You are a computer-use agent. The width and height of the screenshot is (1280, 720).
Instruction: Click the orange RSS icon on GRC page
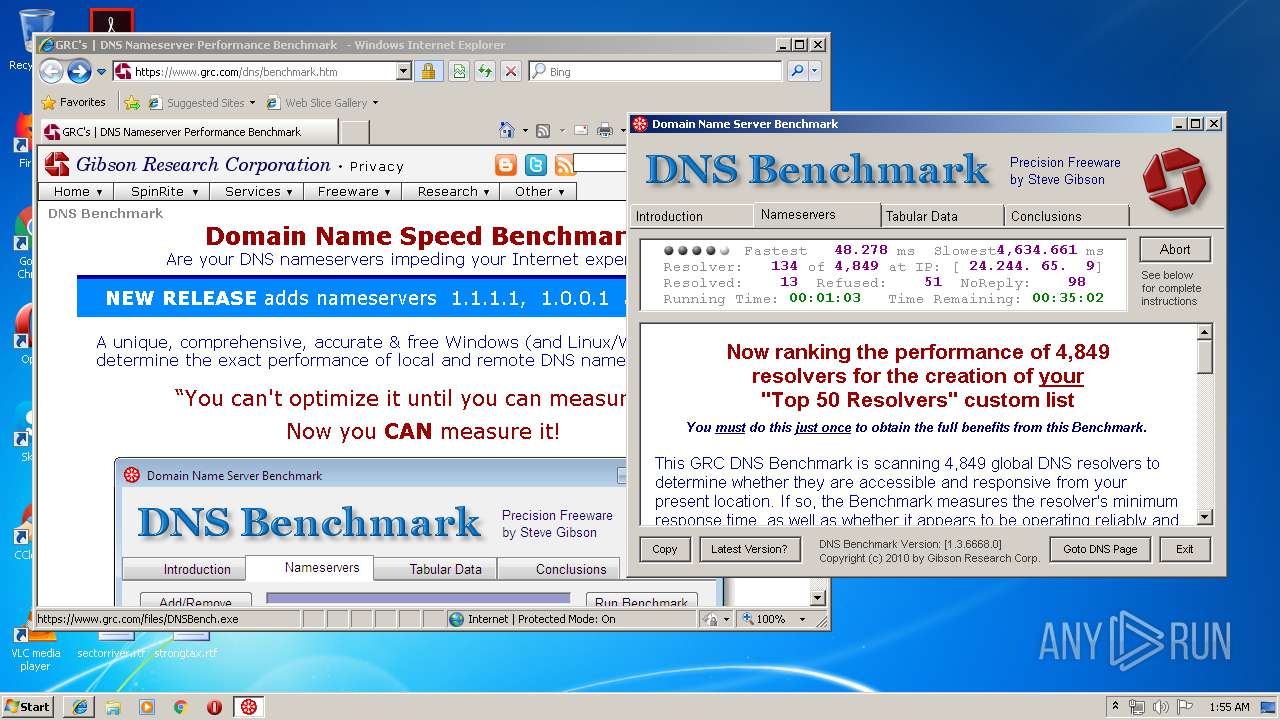pos(564,165)
